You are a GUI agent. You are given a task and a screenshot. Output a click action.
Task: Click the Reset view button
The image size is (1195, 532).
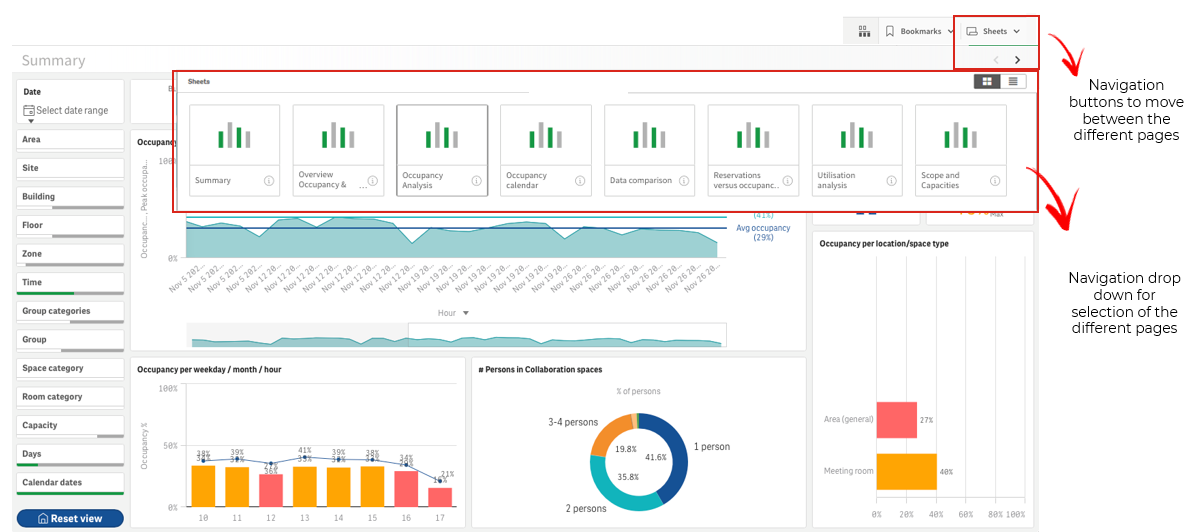[x=70, y=518]
